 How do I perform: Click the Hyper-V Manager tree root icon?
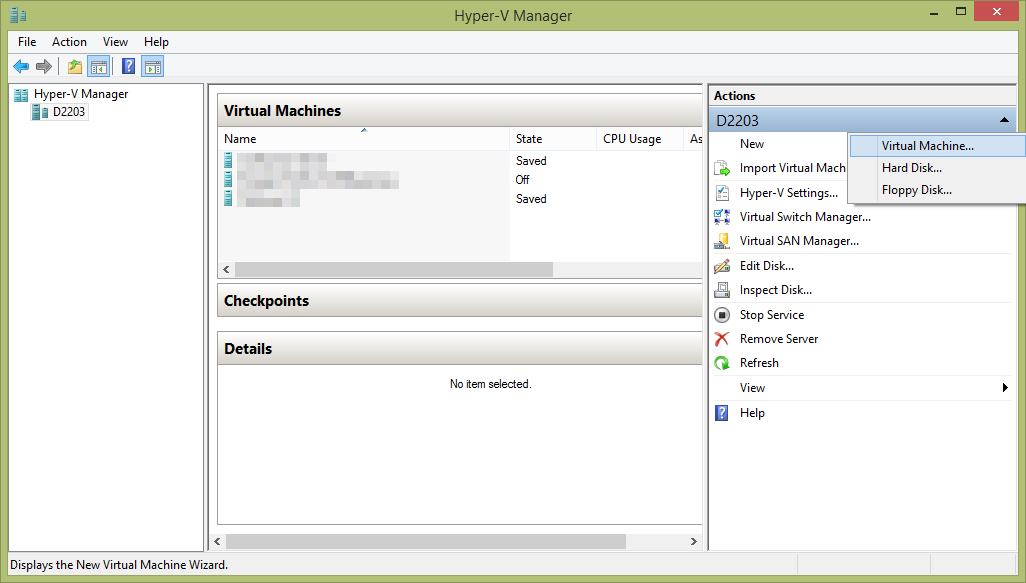pyautogui.click(x=21, y=94)
